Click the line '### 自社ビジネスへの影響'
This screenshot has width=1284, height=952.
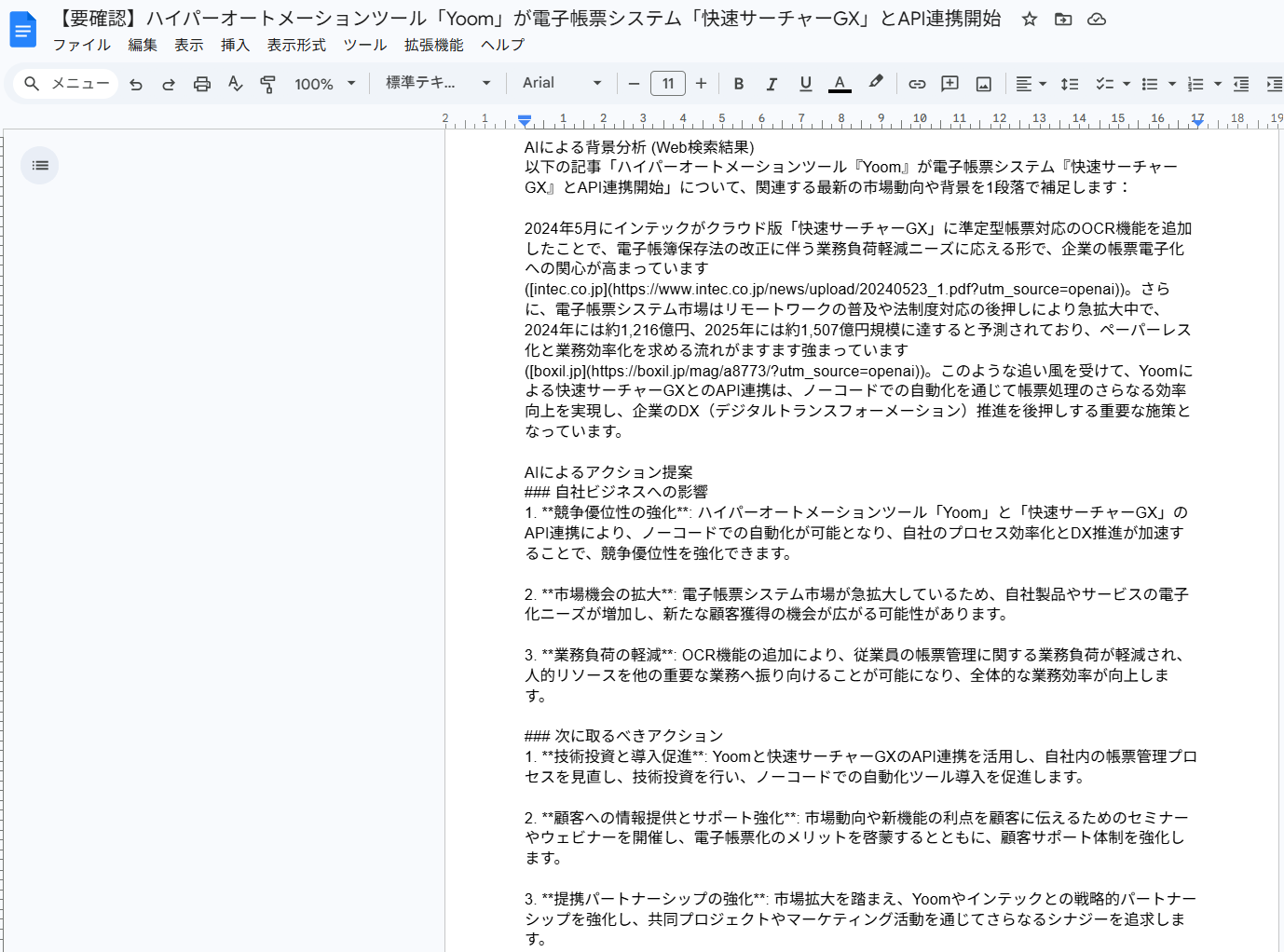pos(616,492)
